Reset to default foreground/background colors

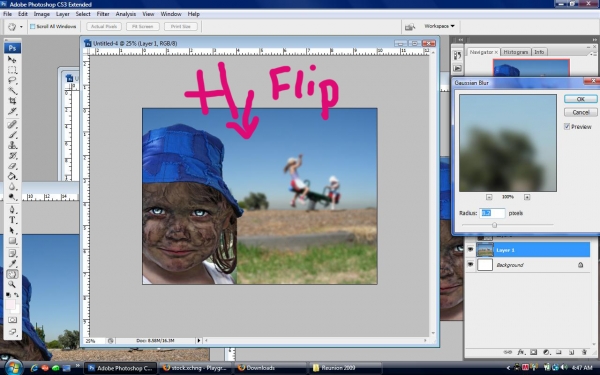(8, 295)
